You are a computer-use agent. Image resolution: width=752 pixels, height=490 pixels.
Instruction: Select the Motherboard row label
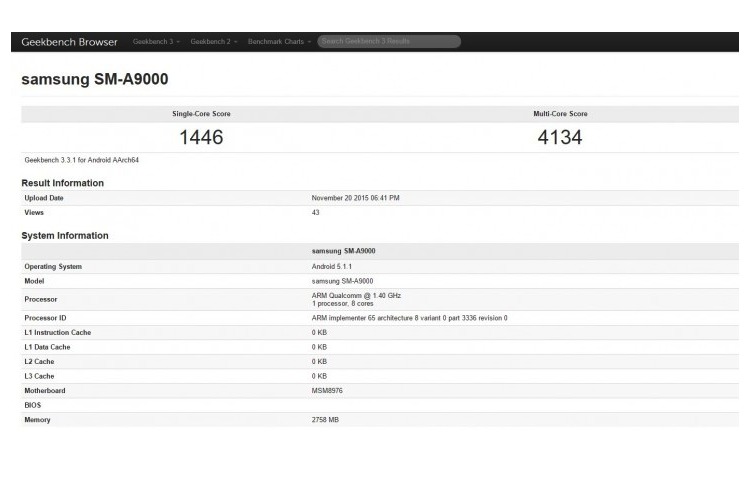point(45,390)
